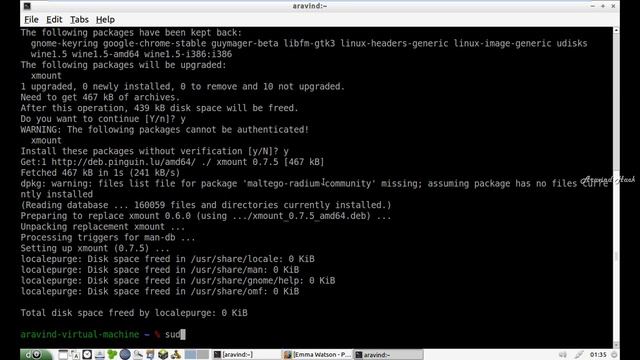
Task: Click the 'Preparing to replace xmount 0.6.0' line
Action: pyautogui.click(x=206, y=216)
